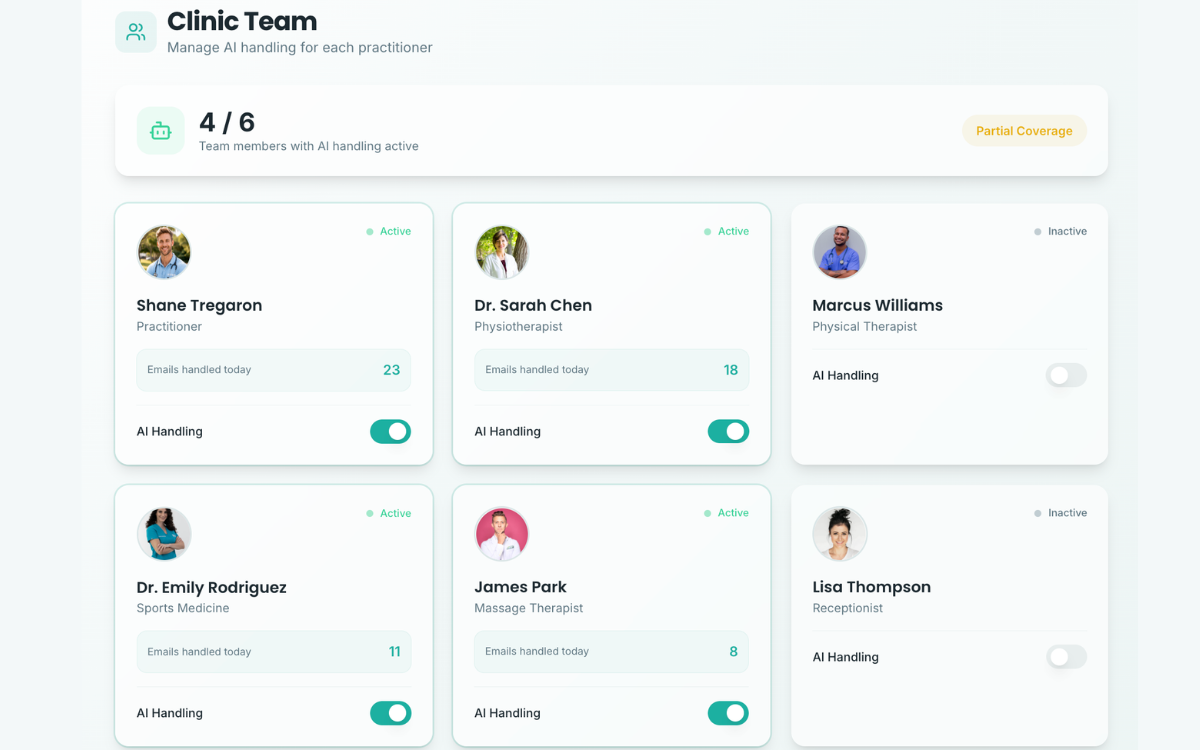
Task: Click the robot icon beside 4 / 6
Action: 161,131
